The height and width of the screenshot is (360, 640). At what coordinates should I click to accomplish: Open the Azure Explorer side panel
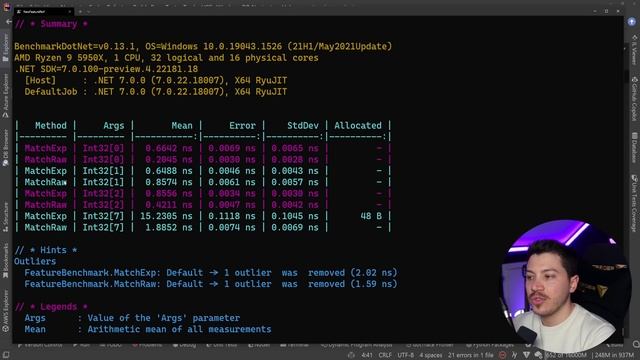pyautogui.click(x=5, y=96)
